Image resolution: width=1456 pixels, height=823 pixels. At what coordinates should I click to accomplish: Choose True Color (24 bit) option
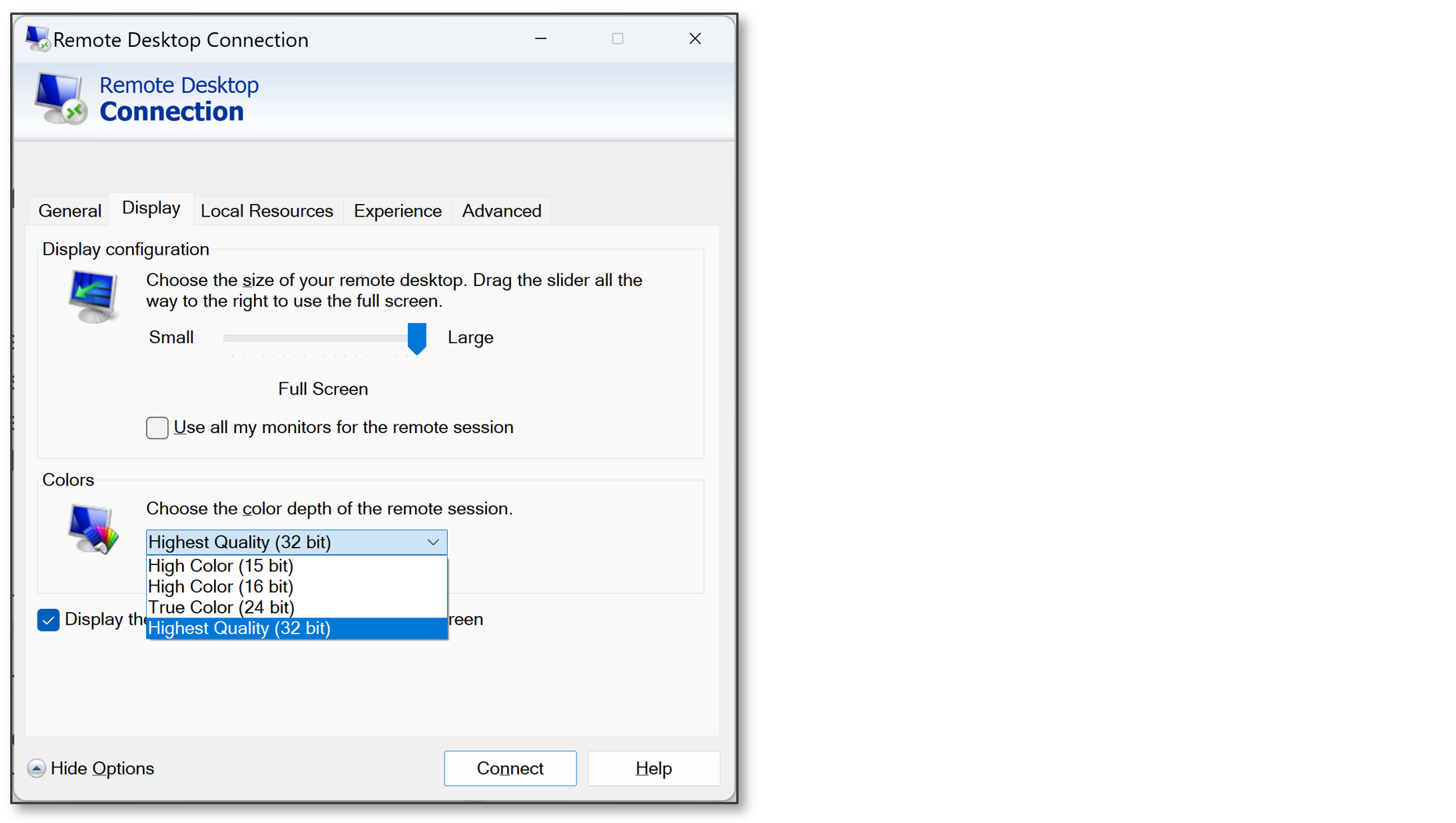coord(297,607)
